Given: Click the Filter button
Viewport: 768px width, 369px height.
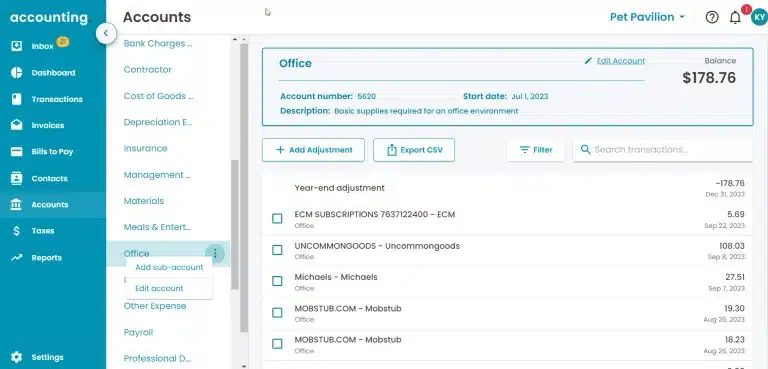Looking at the screenshot, I should [x=536, y=150].
